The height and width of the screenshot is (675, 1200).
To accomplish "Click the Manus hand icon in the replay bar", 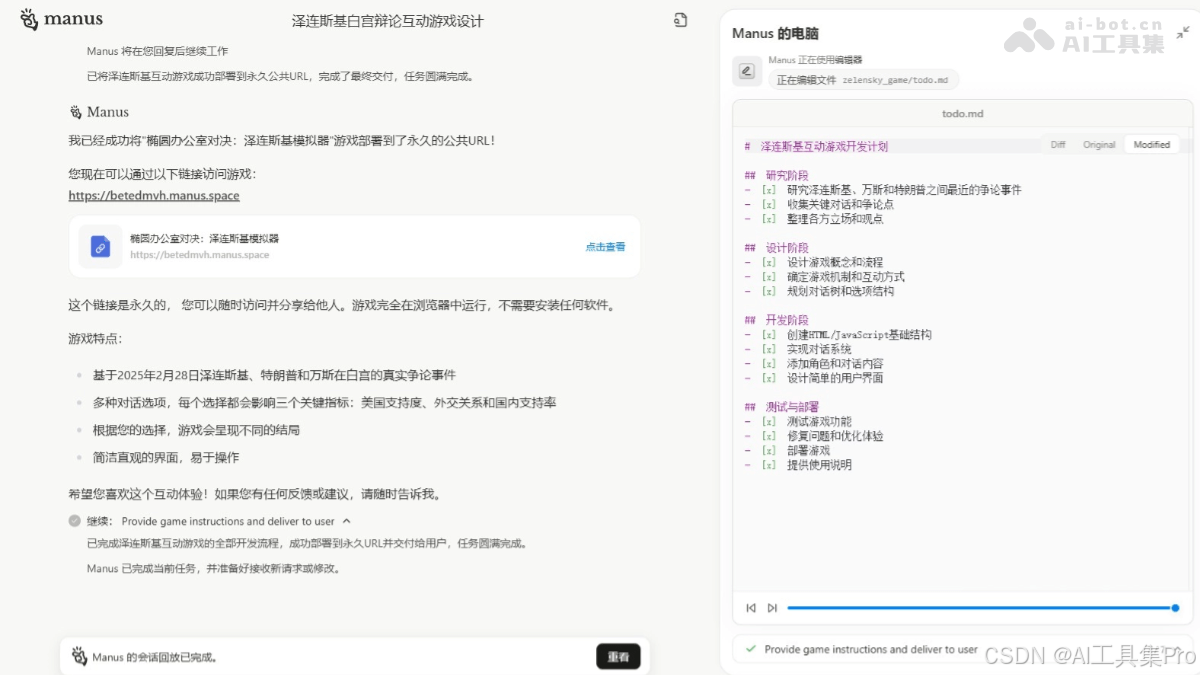I will (x=79, y=657).
